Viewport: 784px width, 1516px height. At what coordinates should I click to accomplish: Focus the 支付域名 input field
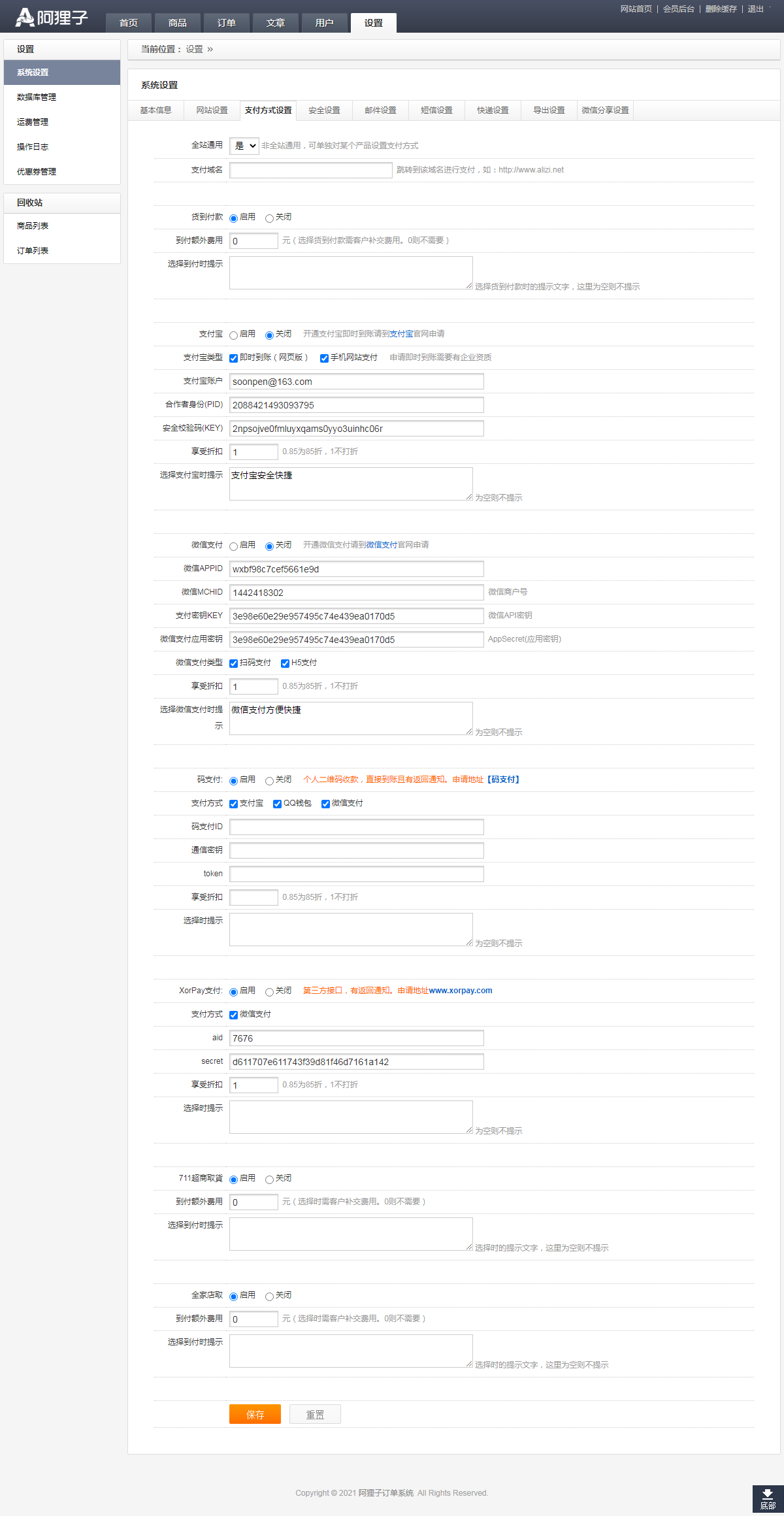[x=310, y=170]
